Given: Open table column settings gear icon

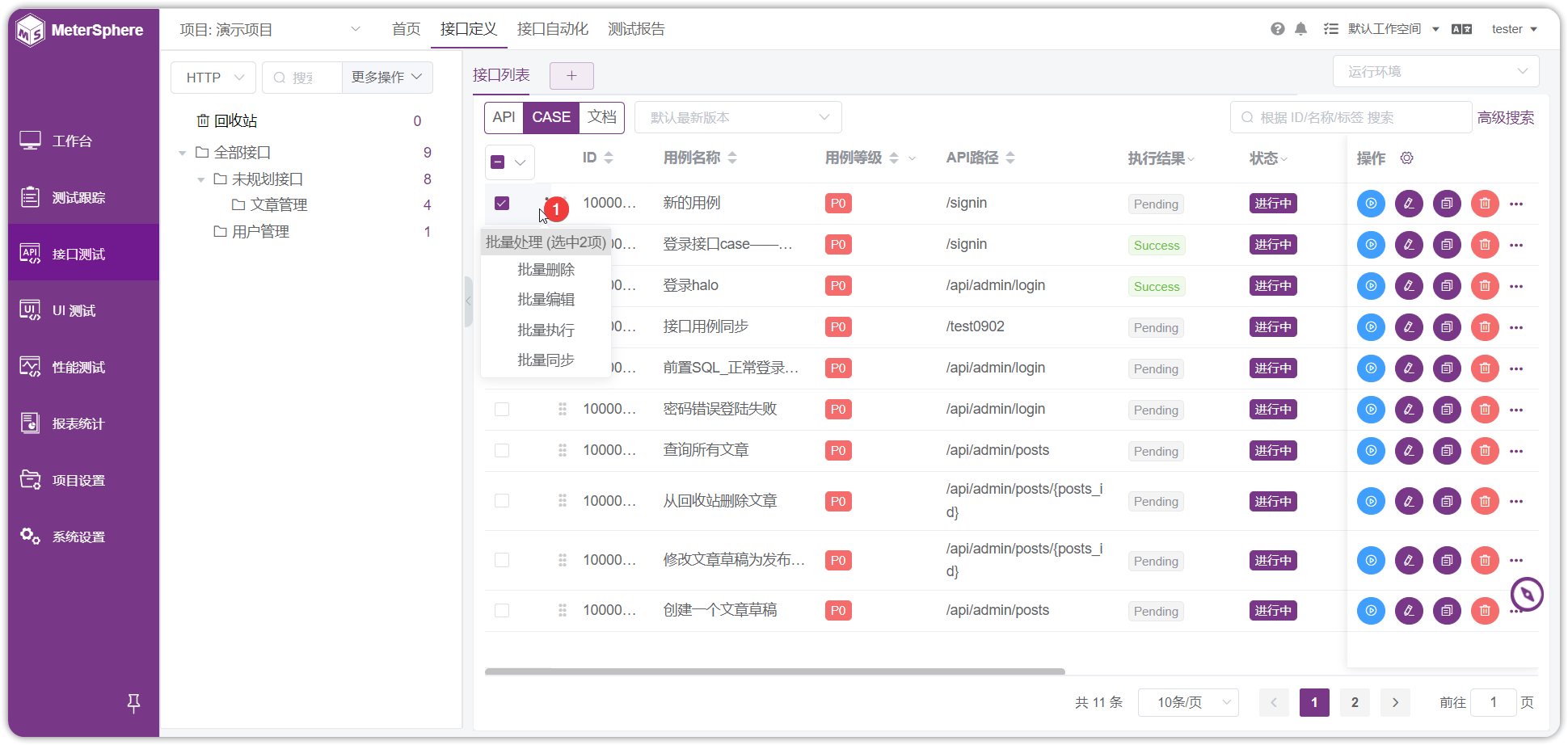Looking at the screenshot, I should pos(1406,158).
